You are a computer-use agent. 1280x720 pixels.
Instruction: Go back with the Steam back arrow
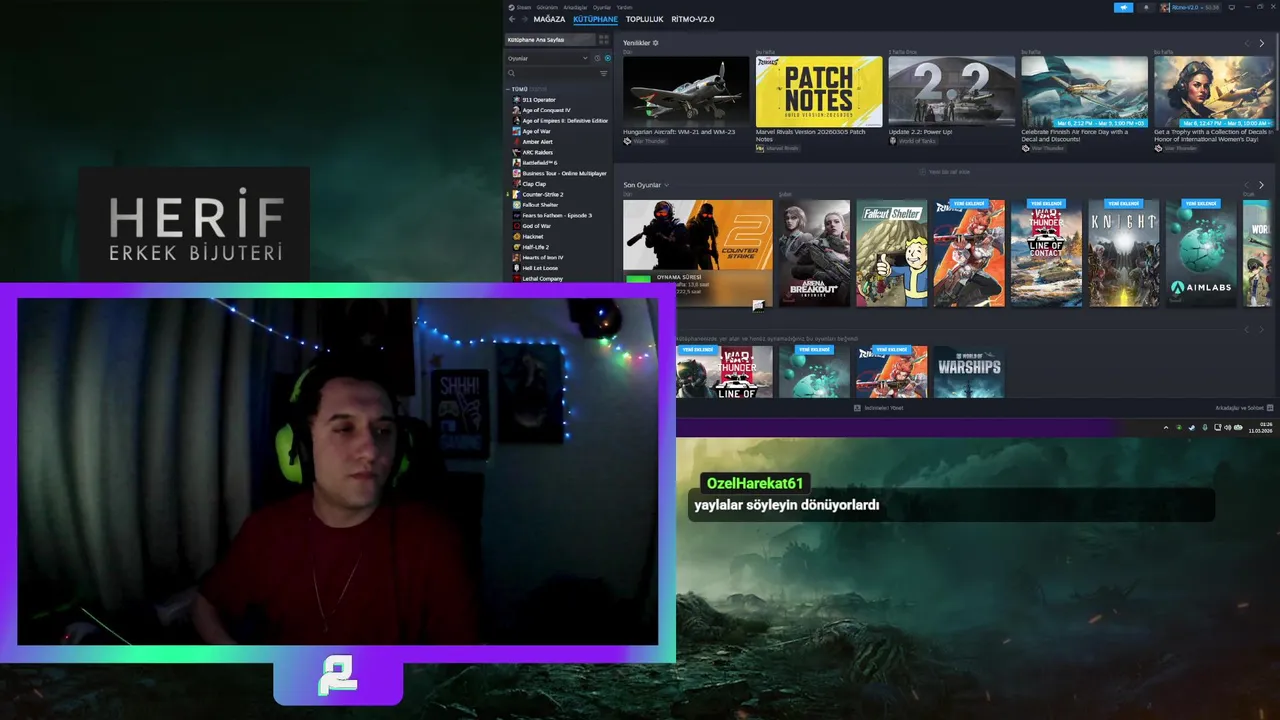(x=512, y=19)
